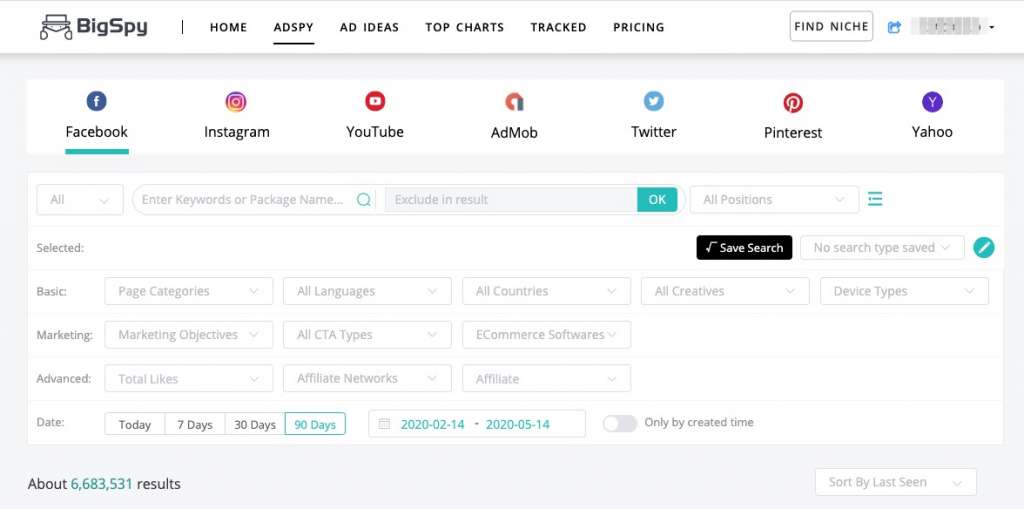Click the Exclude in result field
The image size is (1024, 509).
(x=511, y=200)
